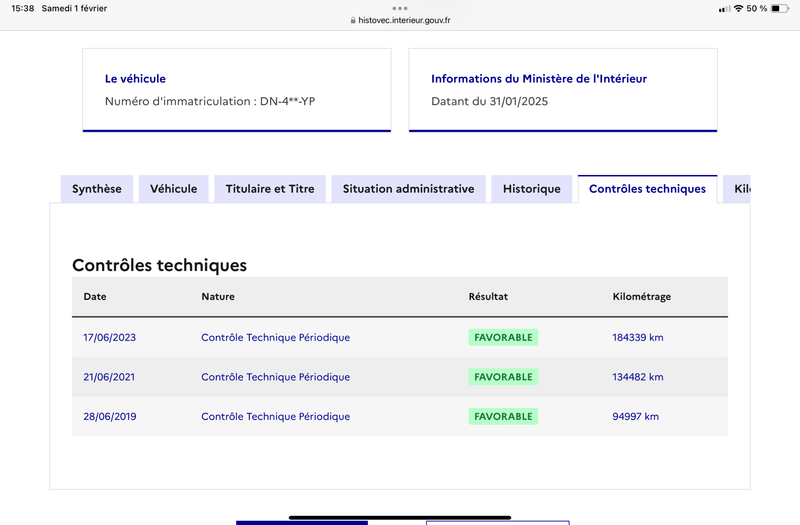Select the Contrôles techniques tab
The width and height of the screenshot is (800, 525).
(x=647, y=189)
